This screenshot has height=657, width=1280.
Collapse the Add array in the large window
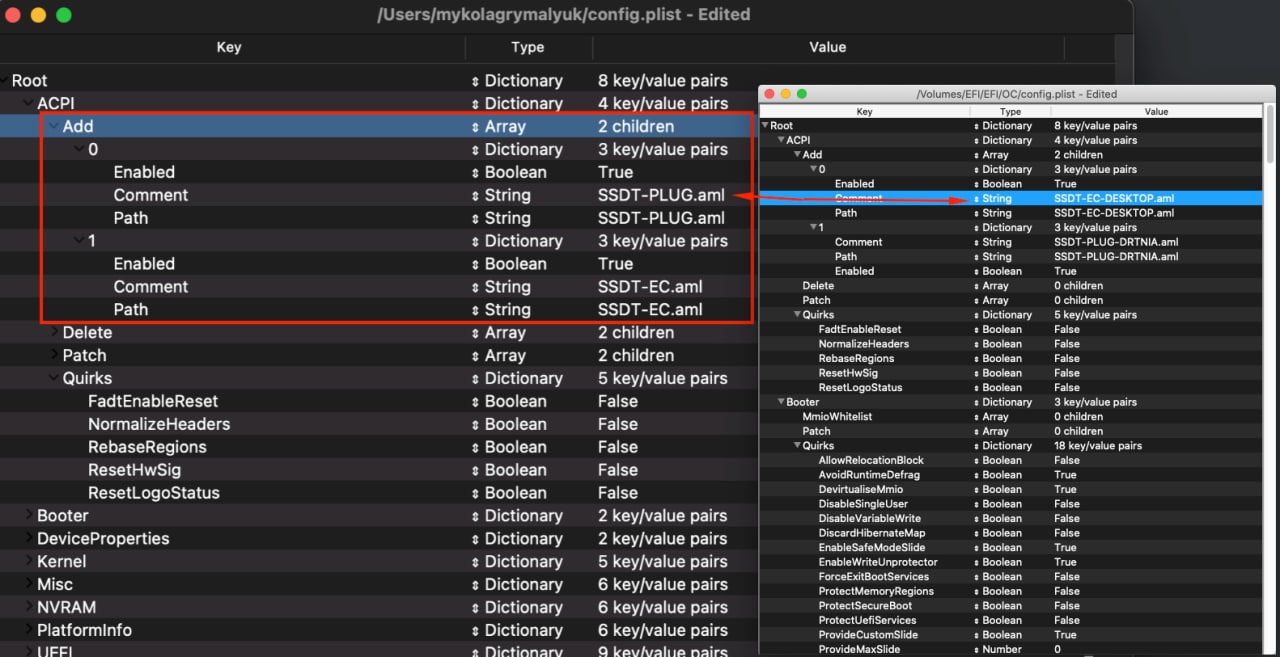[x=53, y=127]
